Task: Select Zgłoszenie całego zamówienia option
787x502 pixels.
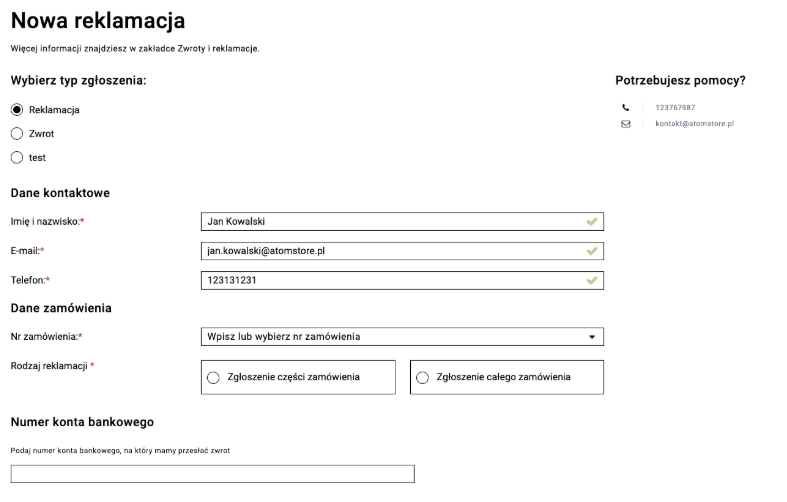Action: 422,377
